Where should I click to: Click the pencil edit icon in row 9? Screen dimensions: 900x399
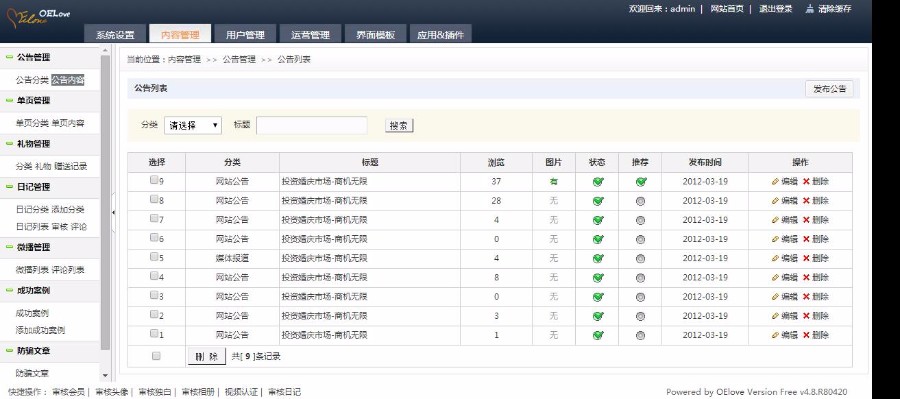pyautogui.click(x=775, y=181)
